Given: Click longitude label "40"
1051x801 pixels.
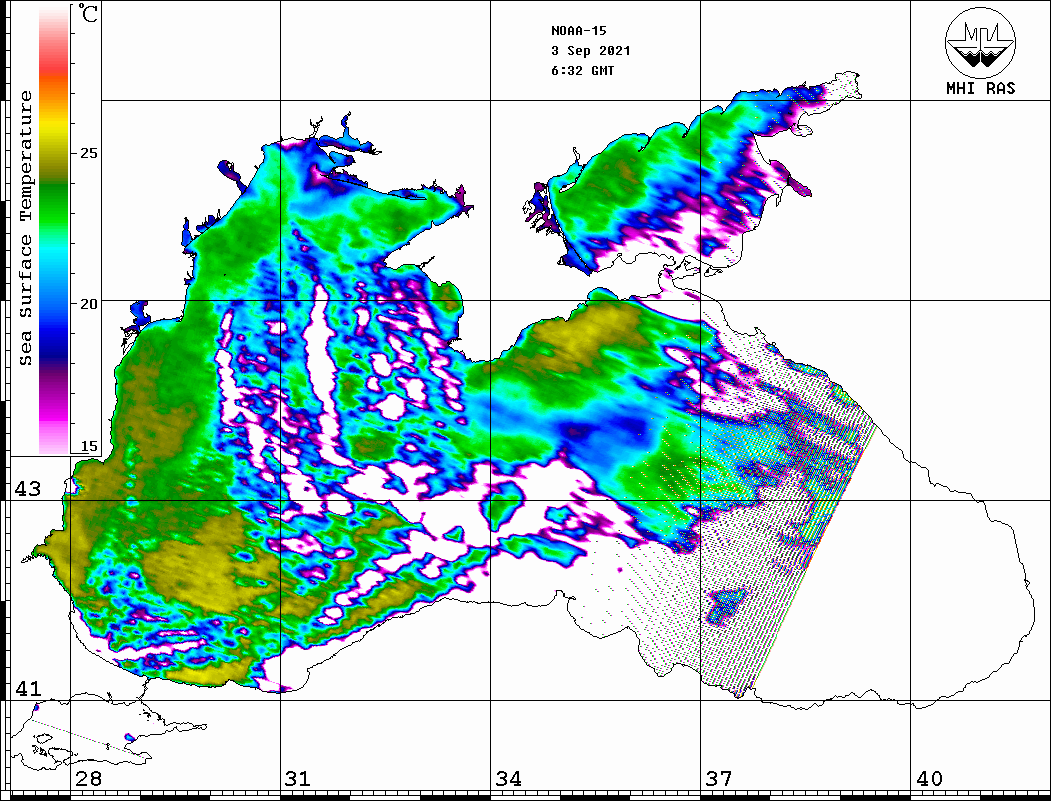Looking at the screenshot, I should tap(929, 779).
